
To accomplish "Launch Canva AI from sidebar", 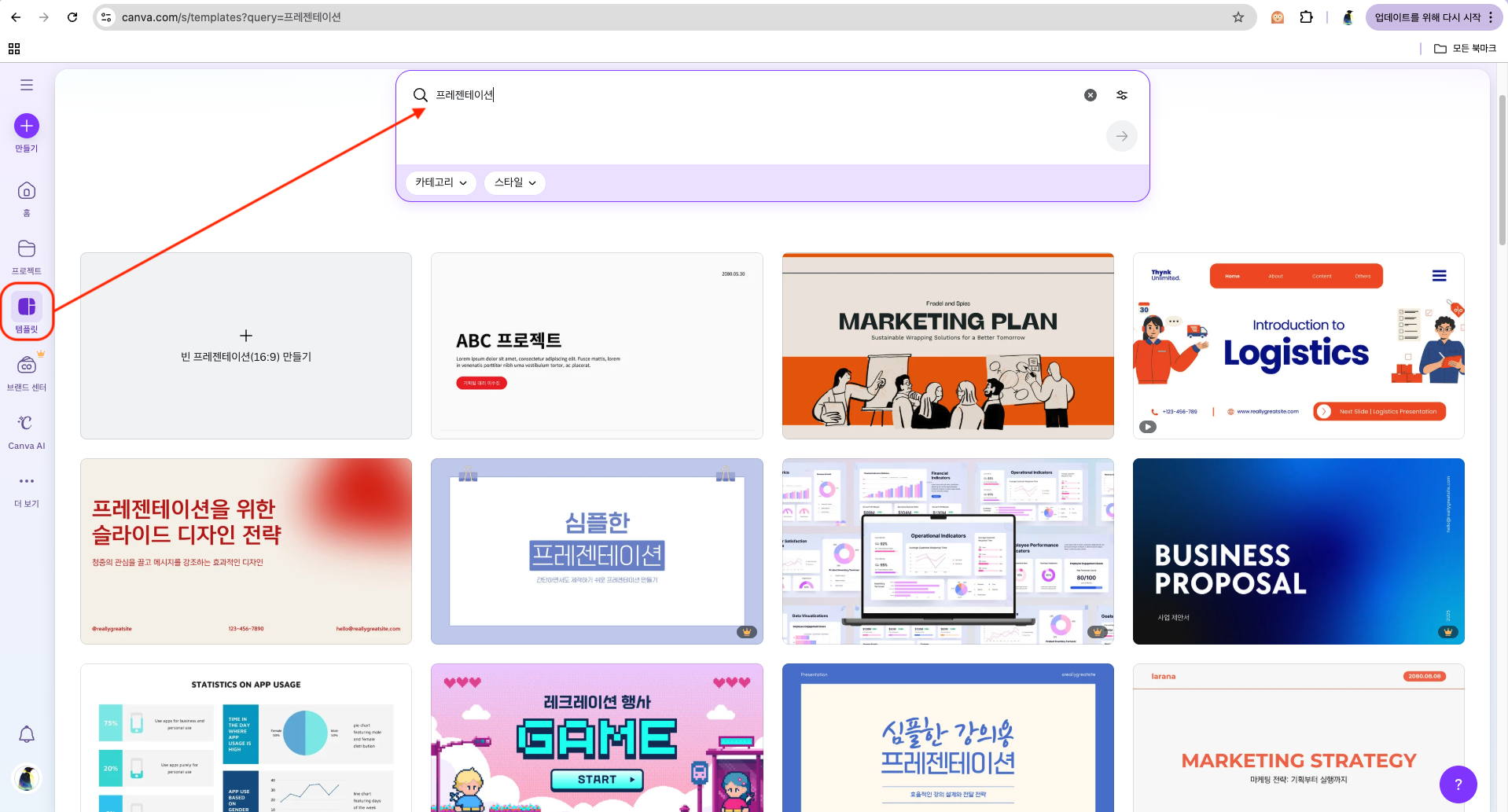I will tap(27, 424).
